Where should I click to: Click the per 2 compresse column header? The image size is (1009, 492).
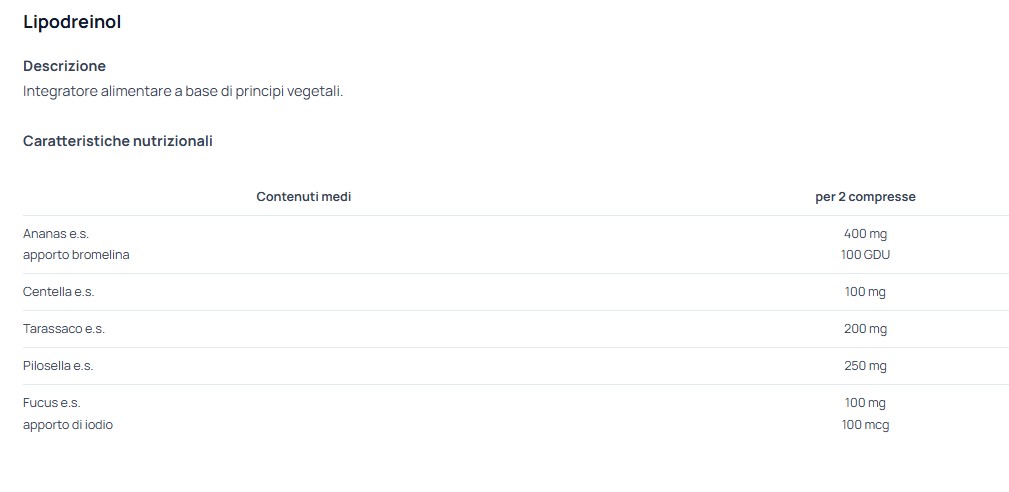pos(866,197)
